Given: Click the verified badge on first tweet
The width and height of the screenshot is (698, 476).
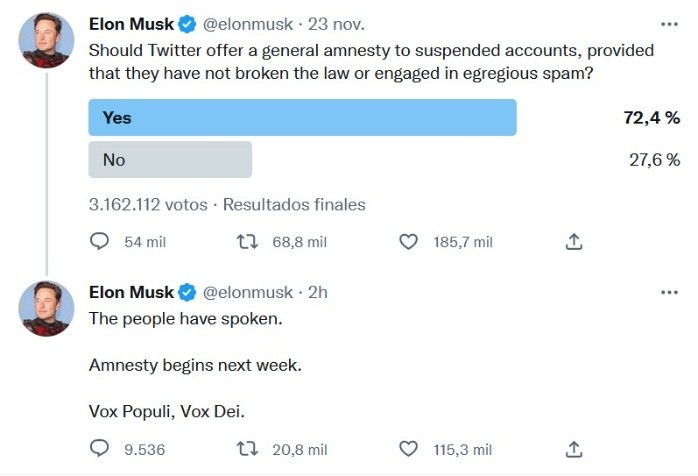Looking at the screenshot, I should click(189, 23).
